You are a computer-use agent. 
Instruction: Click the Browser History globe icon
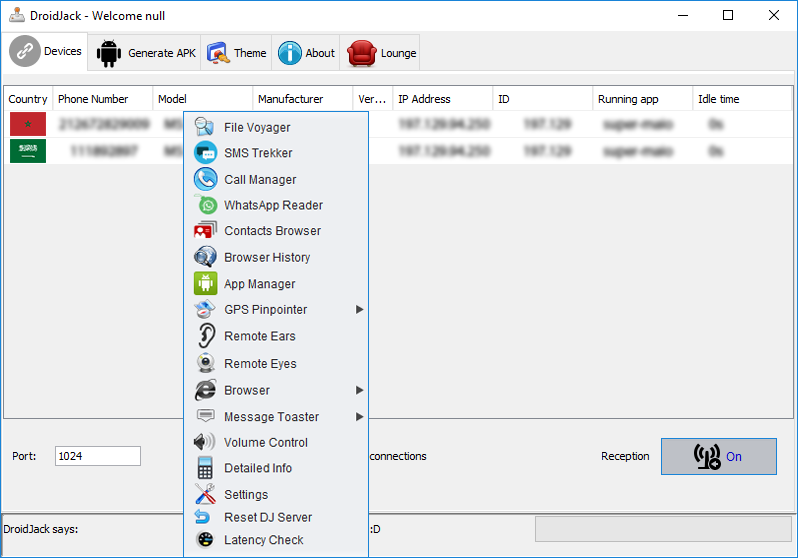[205, 257]
